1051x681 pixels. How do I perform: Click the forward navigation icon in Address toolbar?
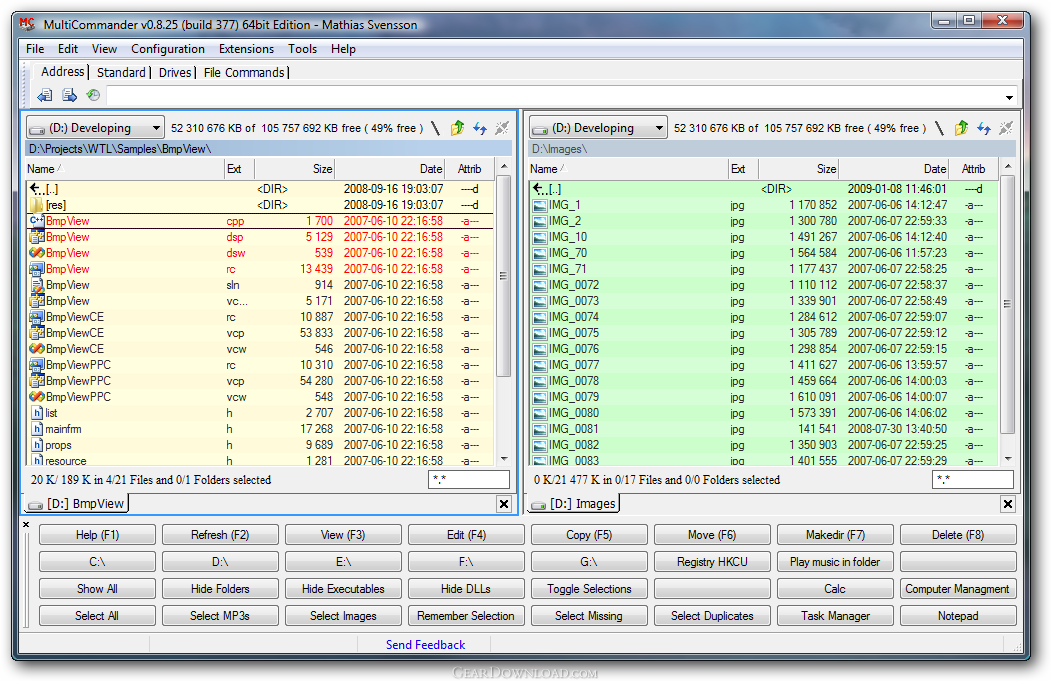(x=69, y=95)
